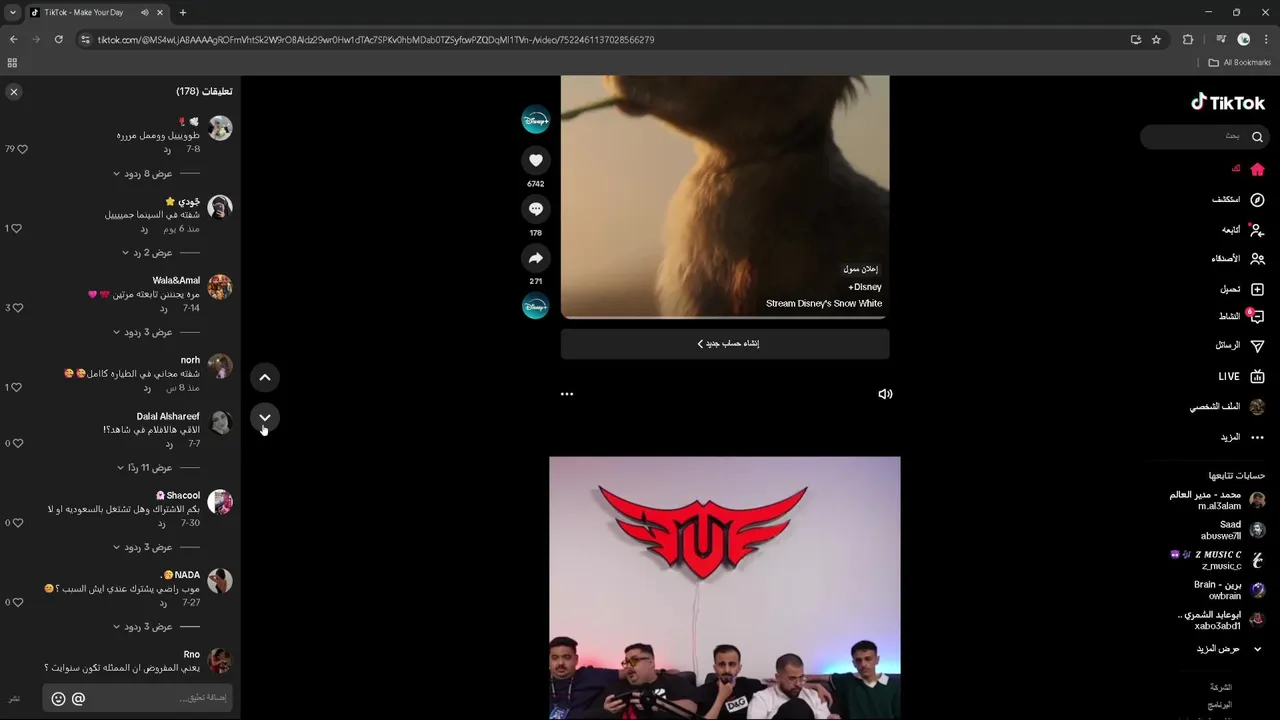Open the Disney+ sound disc icon below the share count
This screenshot has height=720, width=1280.
pyautogui.click(x=536, y=306)
